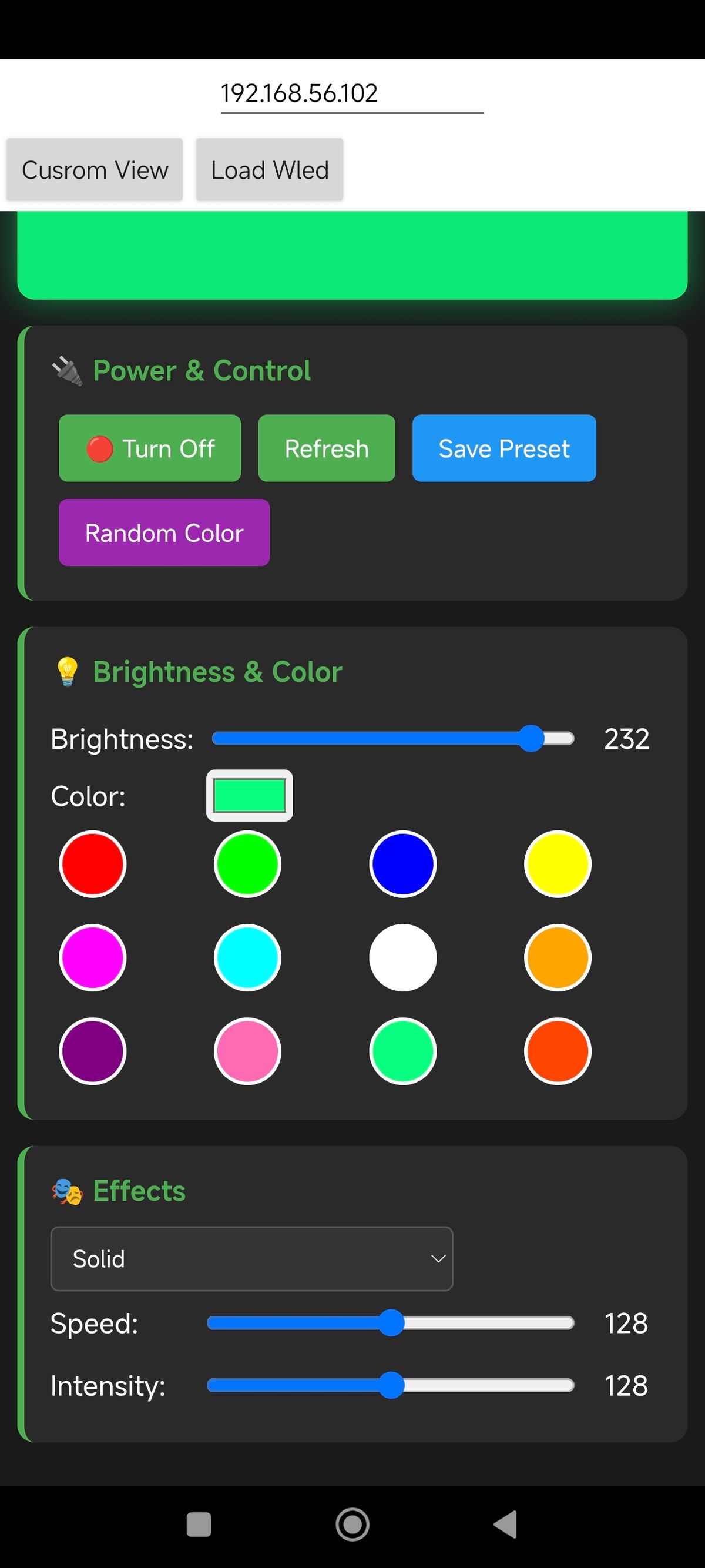This screenshot has width=705, height=1568.
Task: Click the Save Preset button
Action: pos(503,448)
